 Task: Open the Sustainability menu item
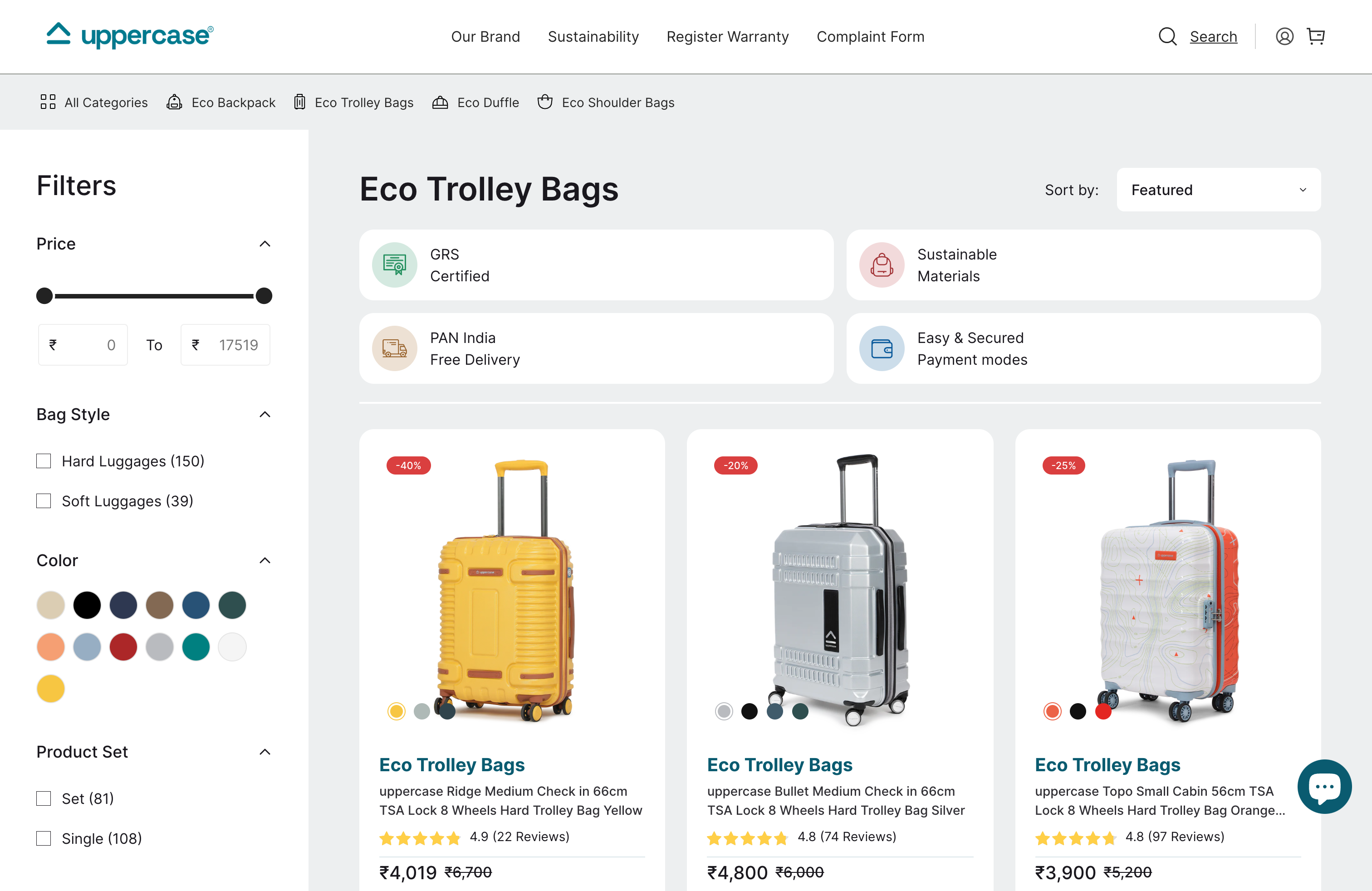593,36
